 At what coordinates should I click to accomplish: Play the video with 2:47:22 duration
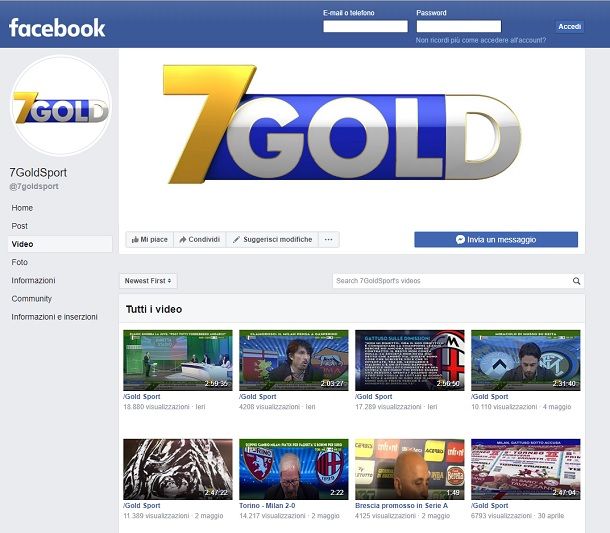point(178,469)
